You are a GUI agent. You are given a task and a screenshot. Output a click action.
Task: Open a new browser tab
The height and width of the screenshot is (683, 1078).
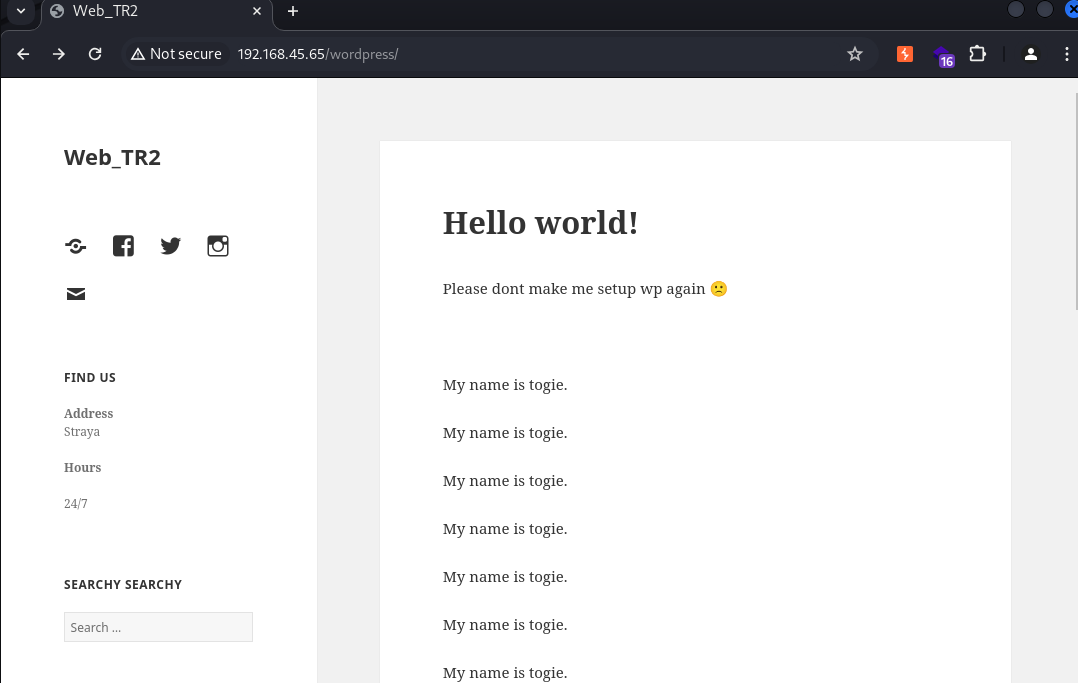coord(293,11)
